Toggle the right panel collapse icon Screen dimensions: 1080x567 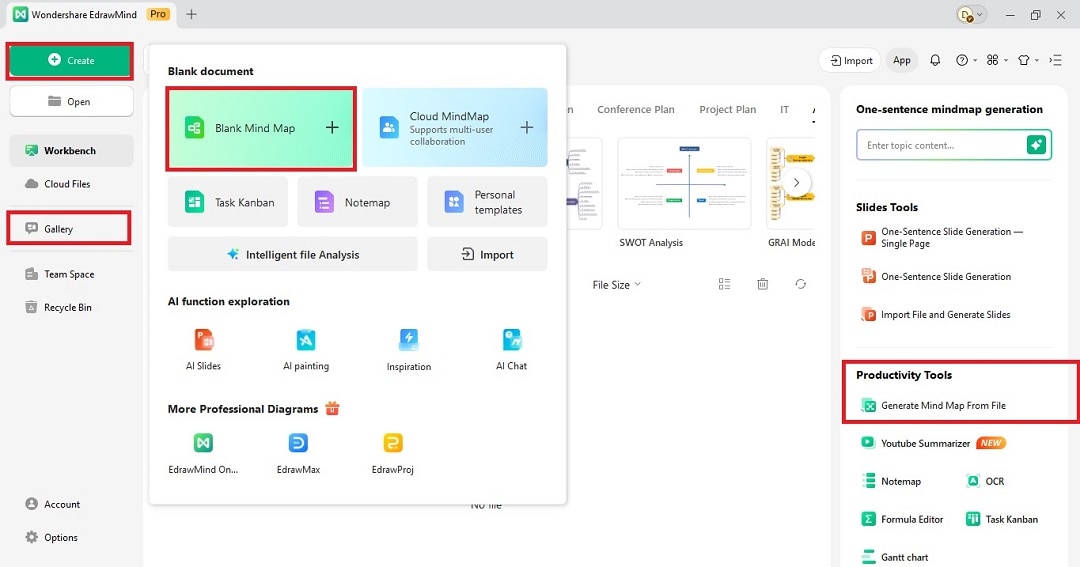coord(1055,61)
